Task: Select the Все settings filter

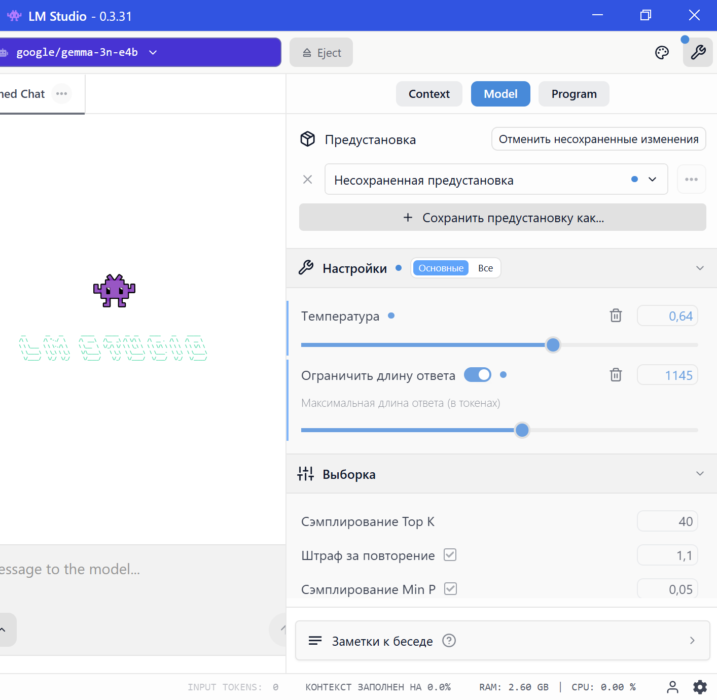Action: pos(485,268)
